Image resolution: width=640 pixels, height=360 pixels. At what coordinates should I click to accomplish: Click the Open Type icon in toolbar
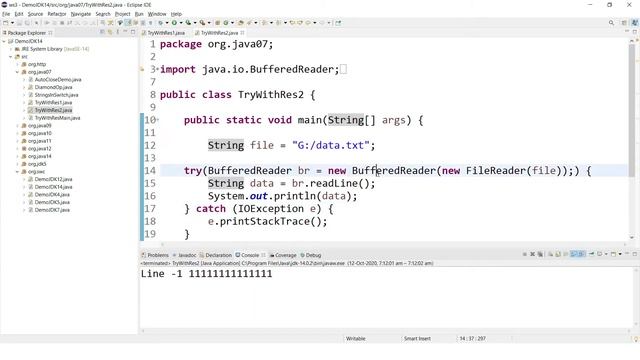click(240, 23)
